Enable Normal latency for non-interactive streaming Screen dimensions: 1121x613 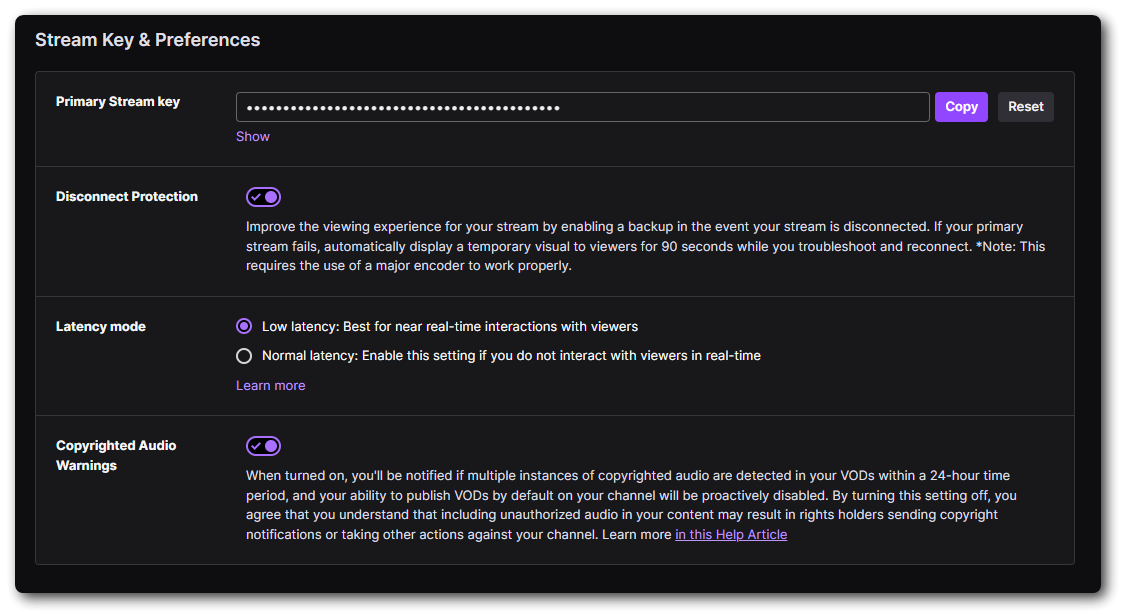243,355
